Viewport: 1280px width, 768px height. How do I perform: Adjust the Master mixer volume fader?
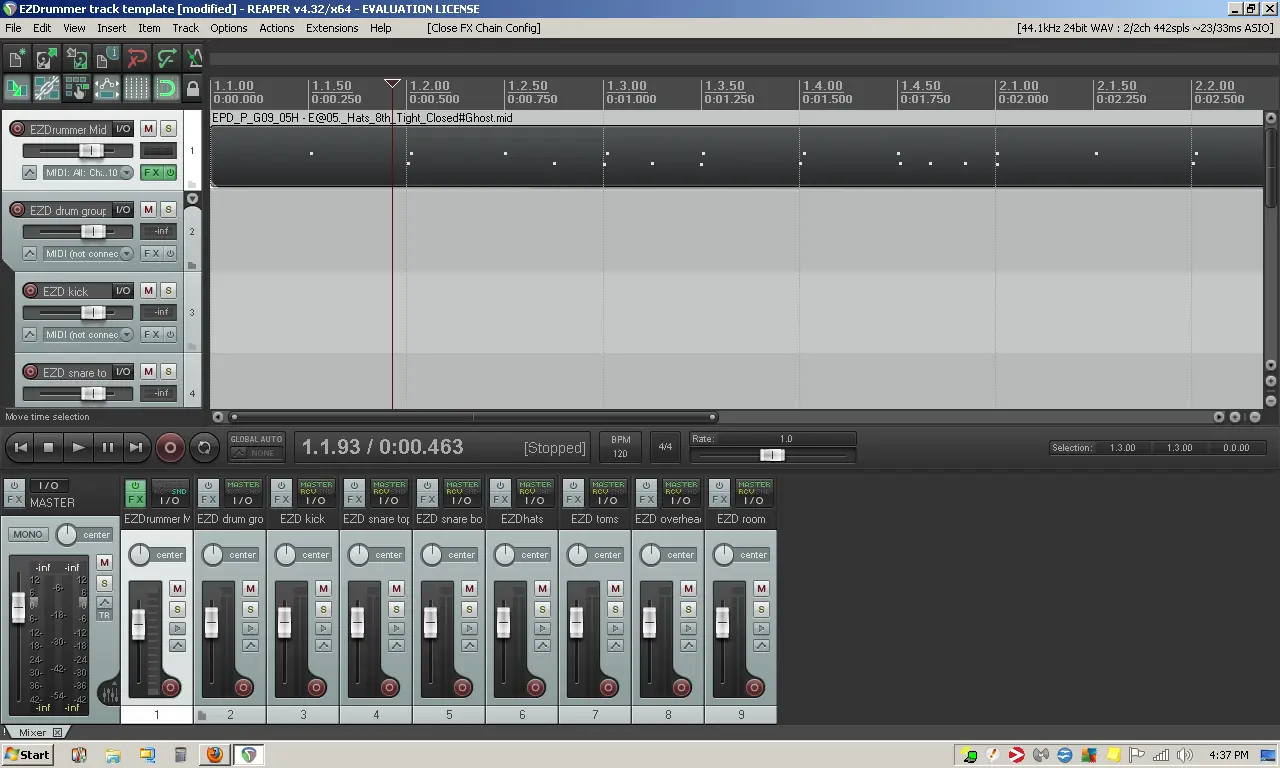(18, 606)
